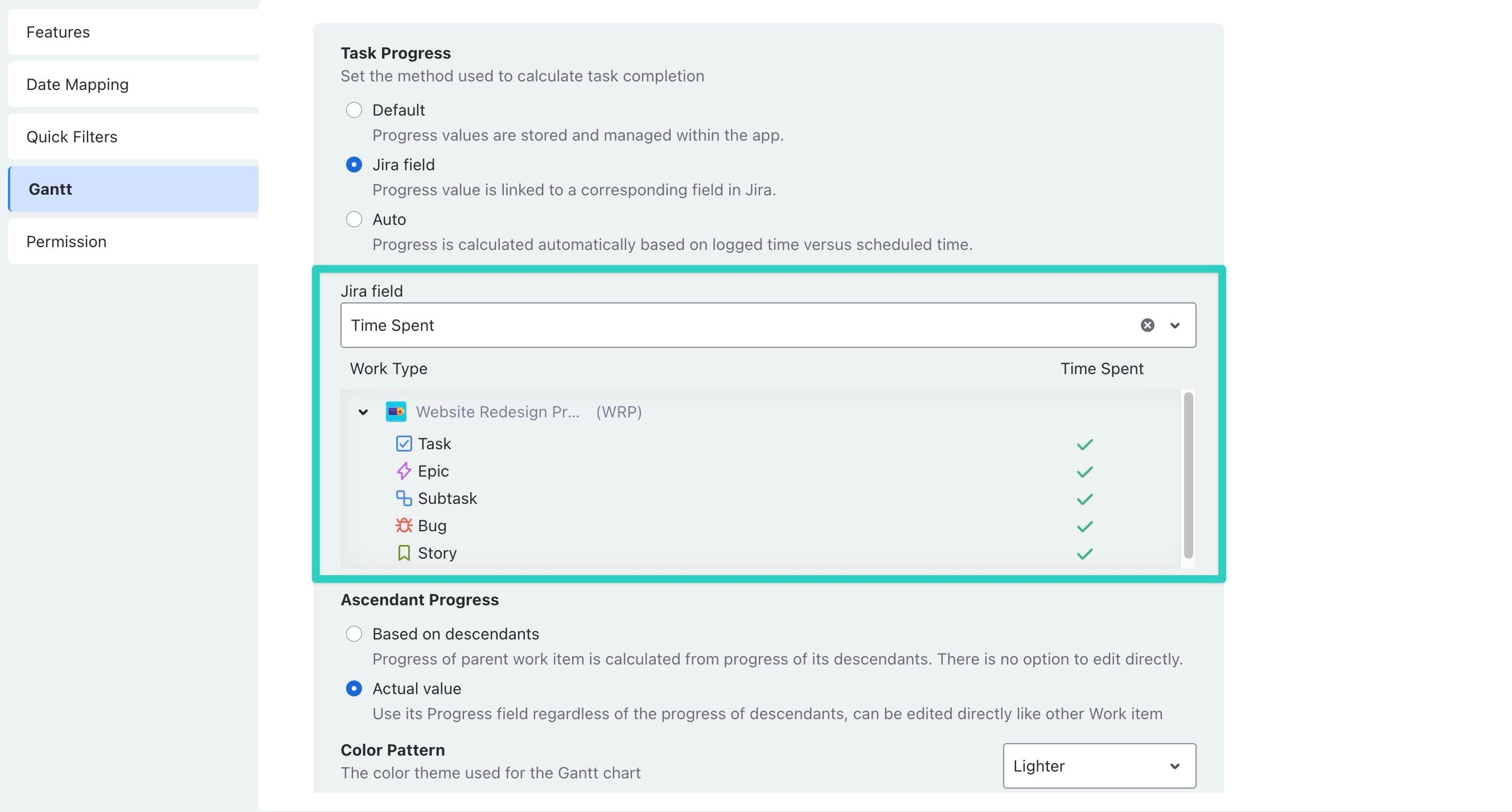This screenshot has width=1512, height=812.
Task: Select the Jira field progress radio button
Action: 354,165
